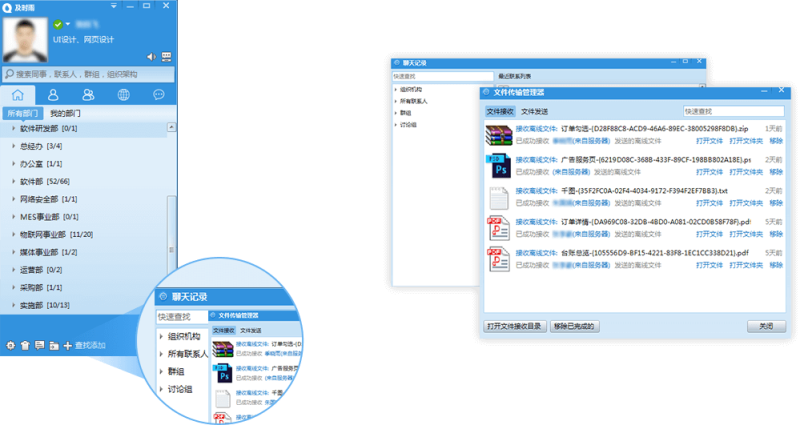800x425 pixels.
Task: Expand 组织机构 in chat records window
Action: pyautogui.click(x=395, y=89)
